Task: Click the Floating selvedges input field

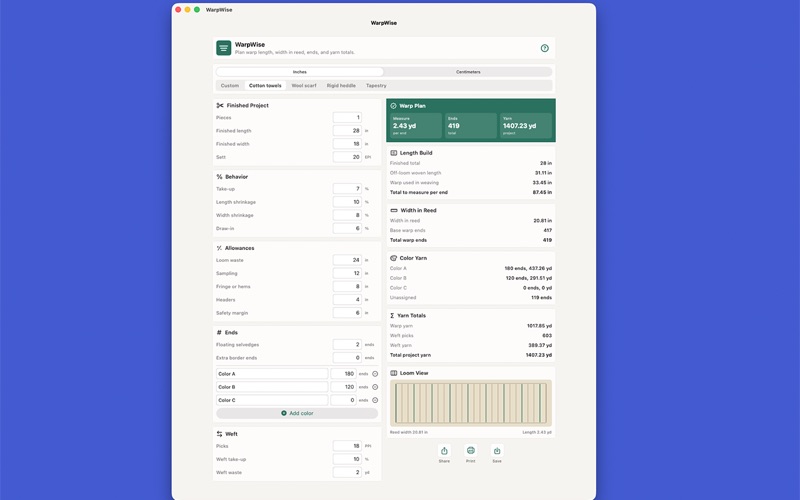Action: [x=347, y=345]
